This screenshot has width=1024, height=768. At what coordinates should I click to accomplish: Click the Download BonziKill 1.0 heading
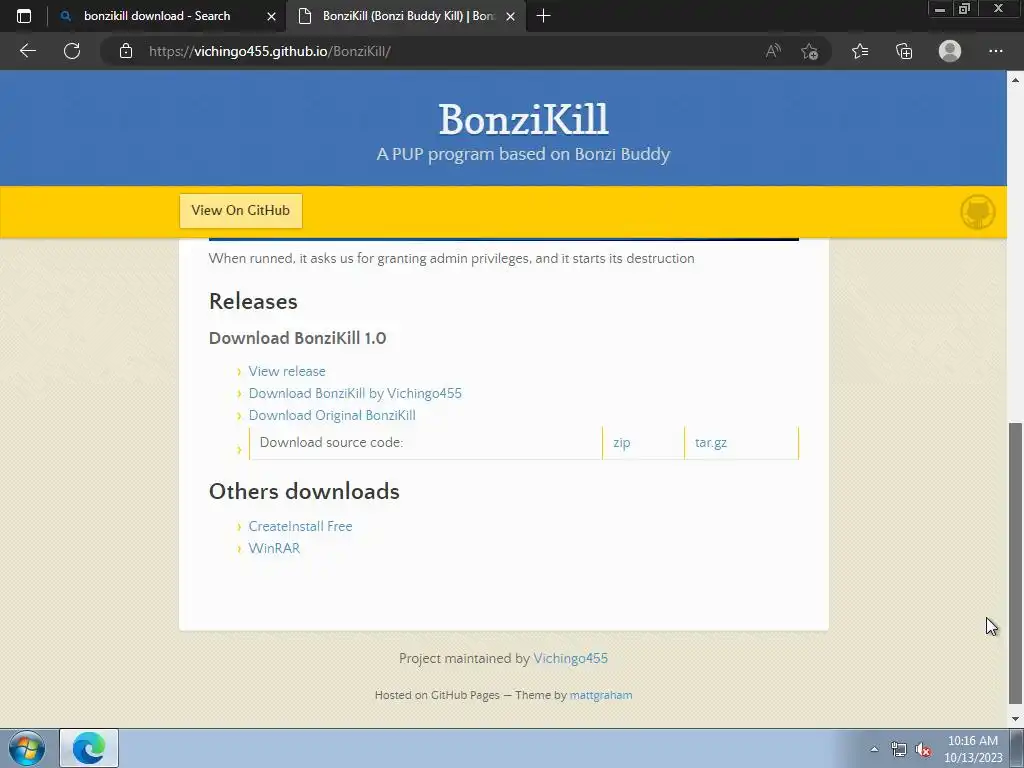coord(297,338)
